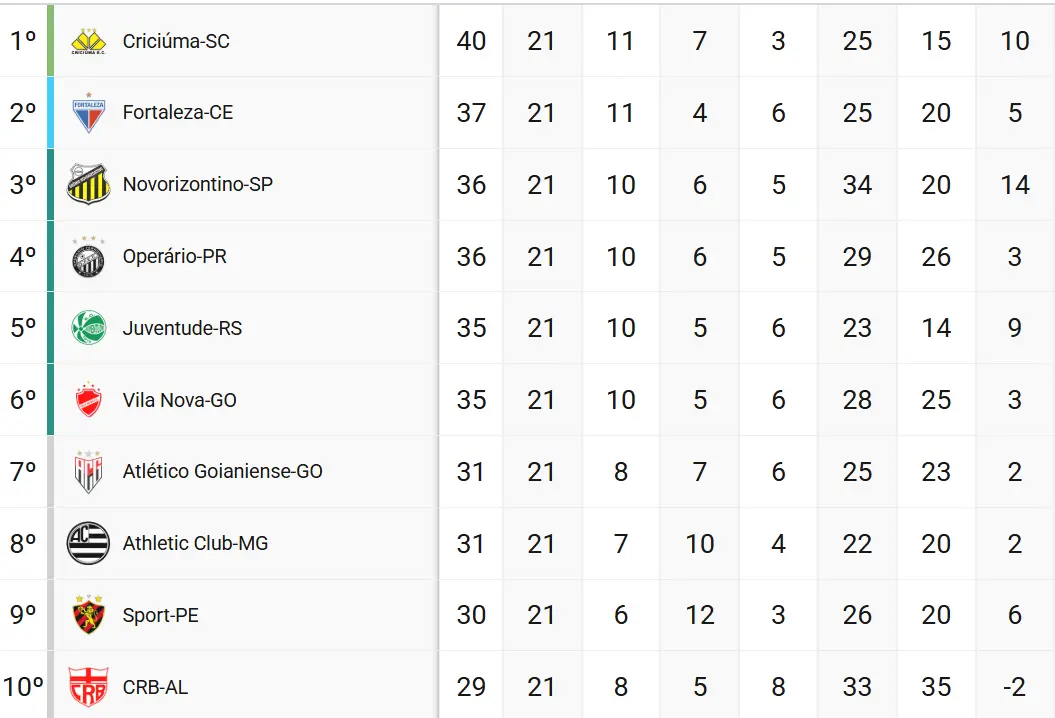Click the Novorizontino-SP team name

198,184
